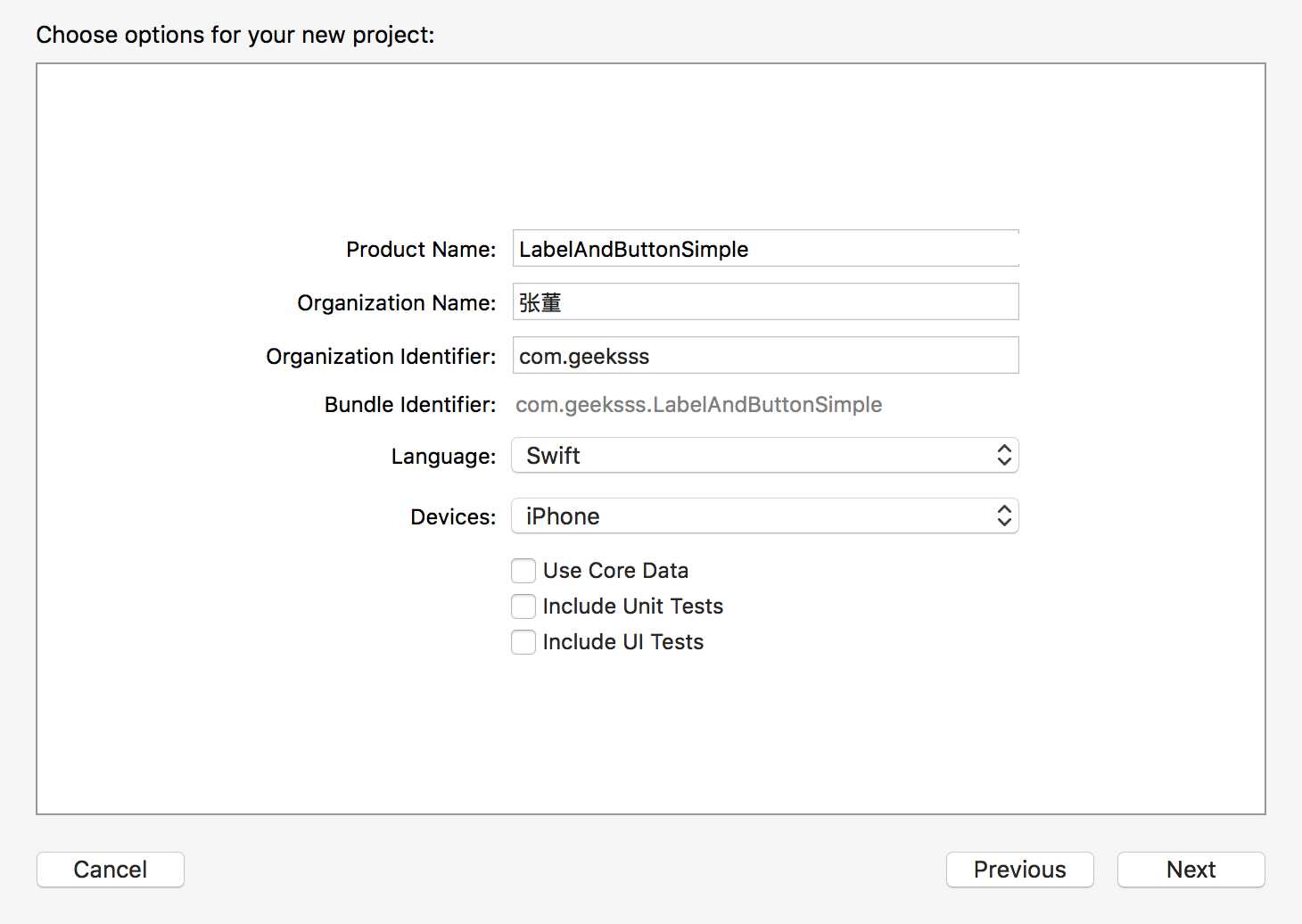The width and height of the screenshot is (1302, 924).
Task: Proceed with the Next button
Action: tap(1191, 870)
